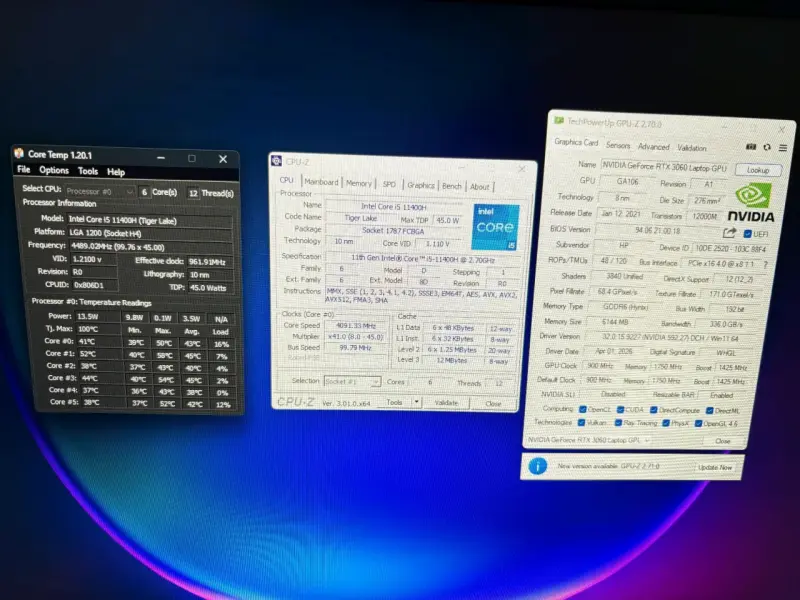
Task: Click the GPU-Z bottom Close button
Action: (x=722, y=440)
